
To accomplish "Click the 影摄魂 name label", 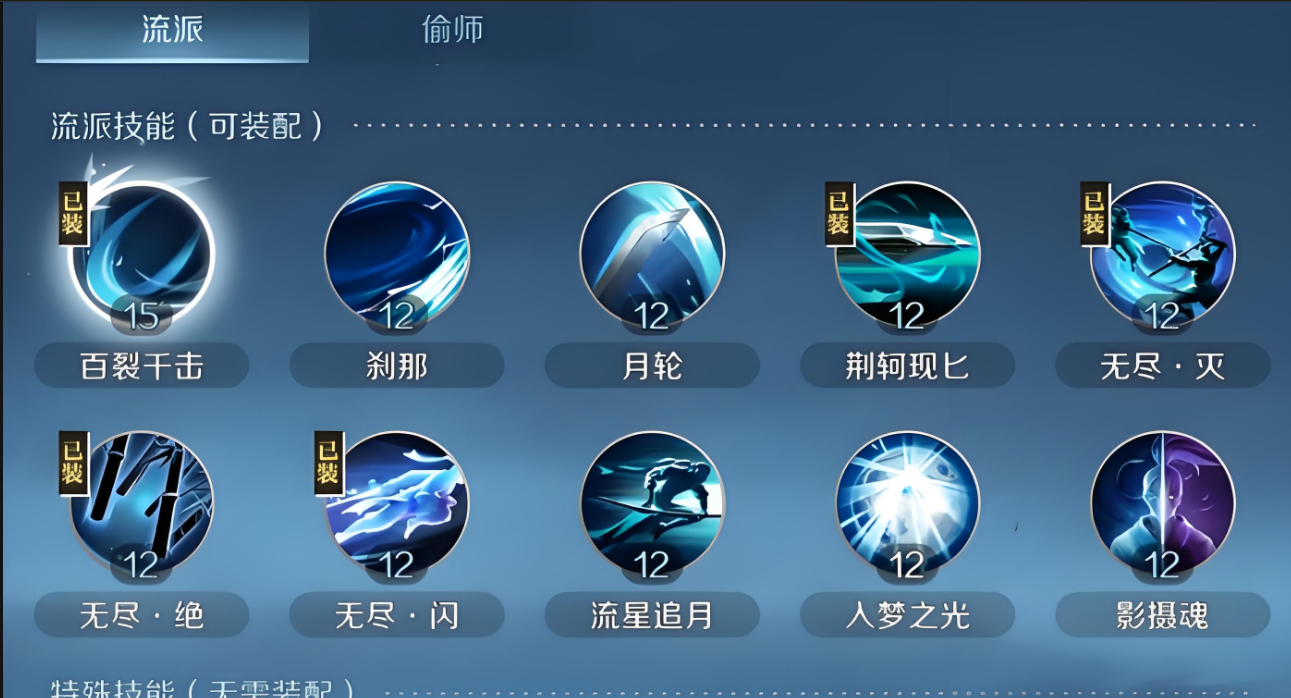I will pos(1163,615).
